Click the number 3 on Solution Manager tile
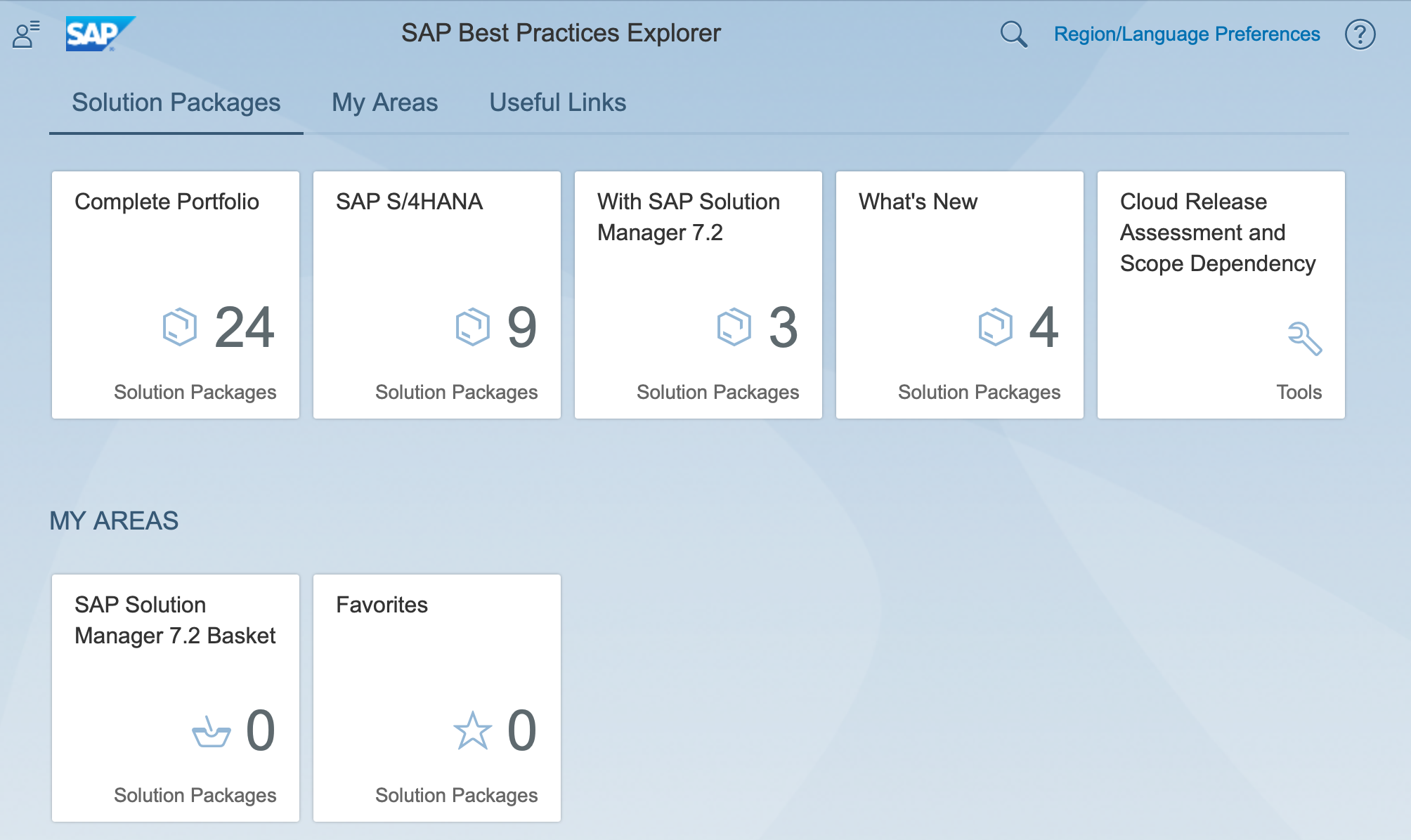The image size is (1411, 840). 783,327
